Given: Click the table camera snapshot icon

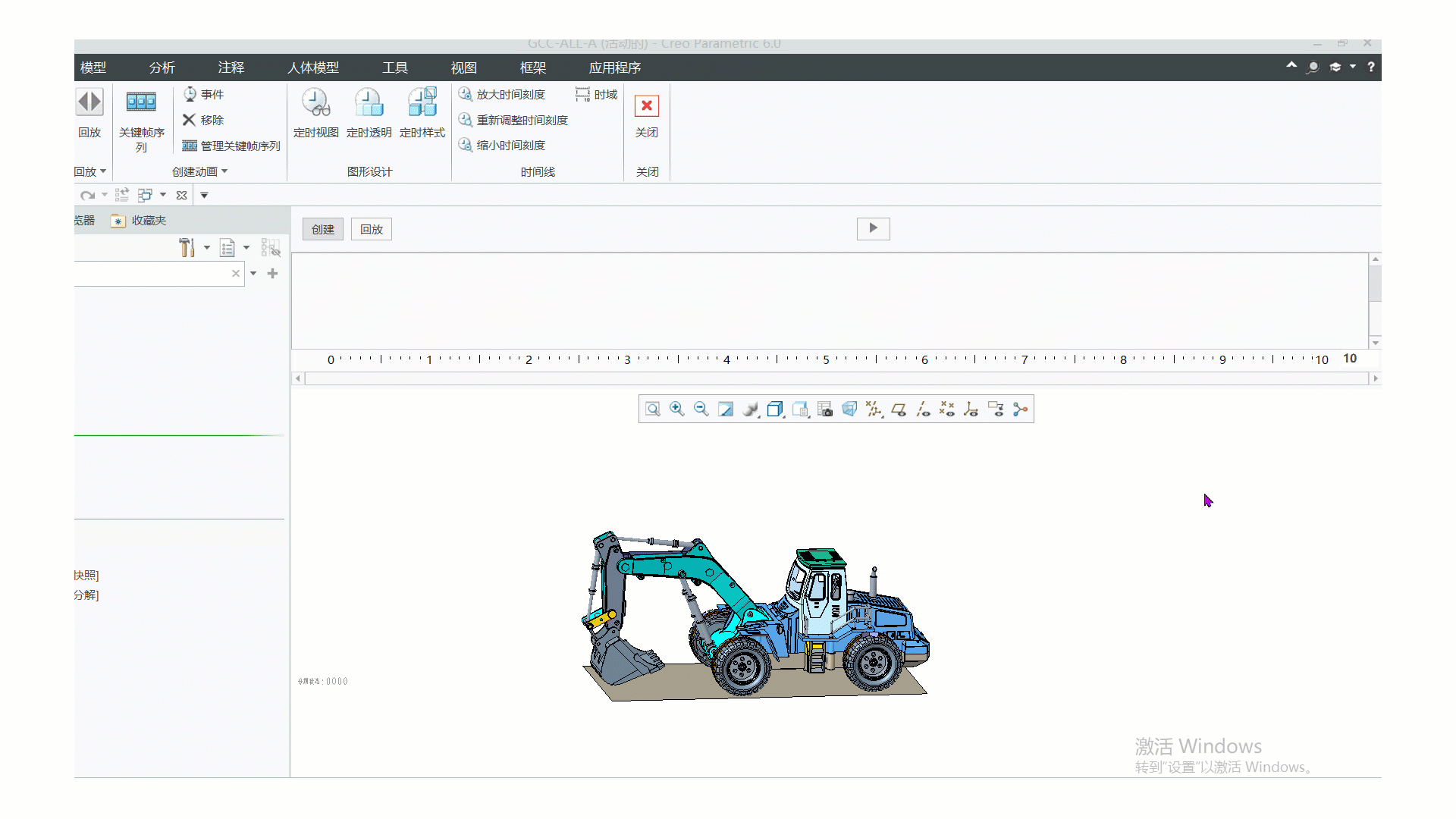Looking at the screenshot, I should click(825, 409).
